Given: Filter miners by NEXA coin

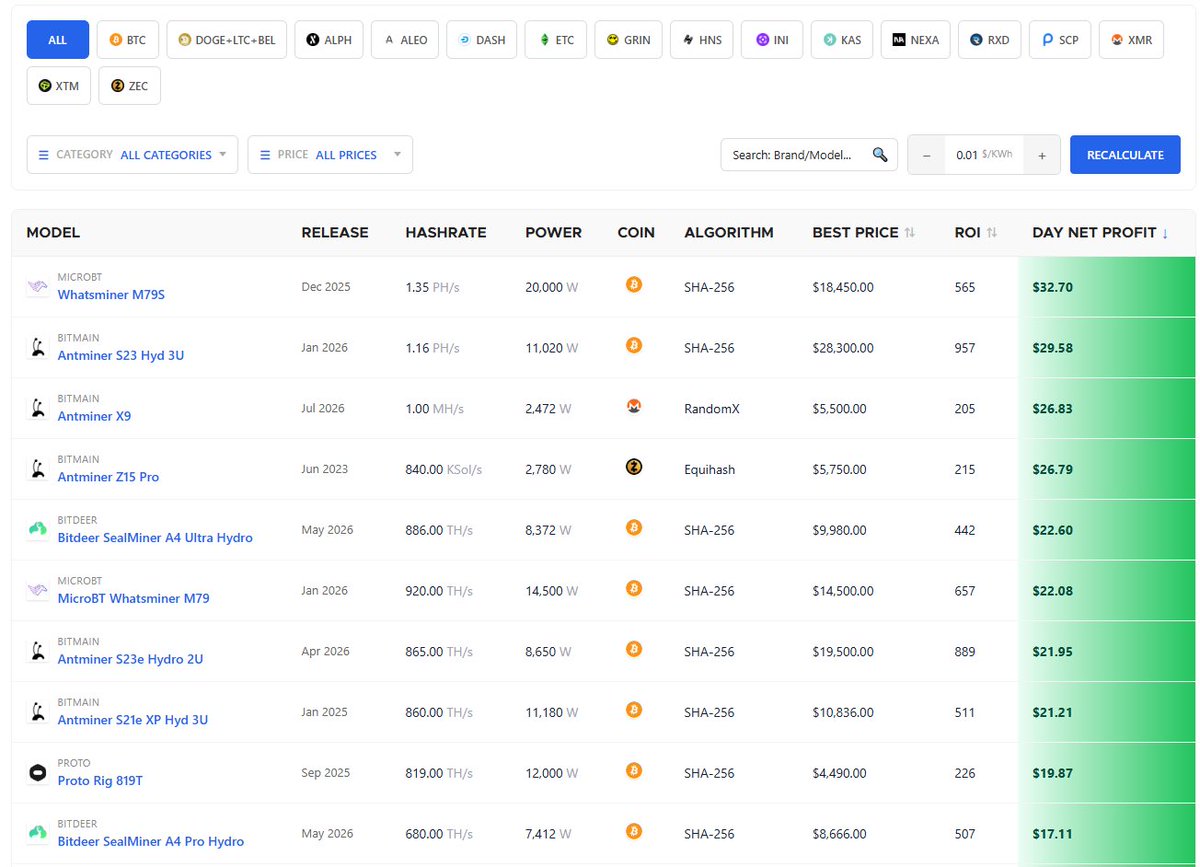Looking at the screenshot, I should 915,40.
